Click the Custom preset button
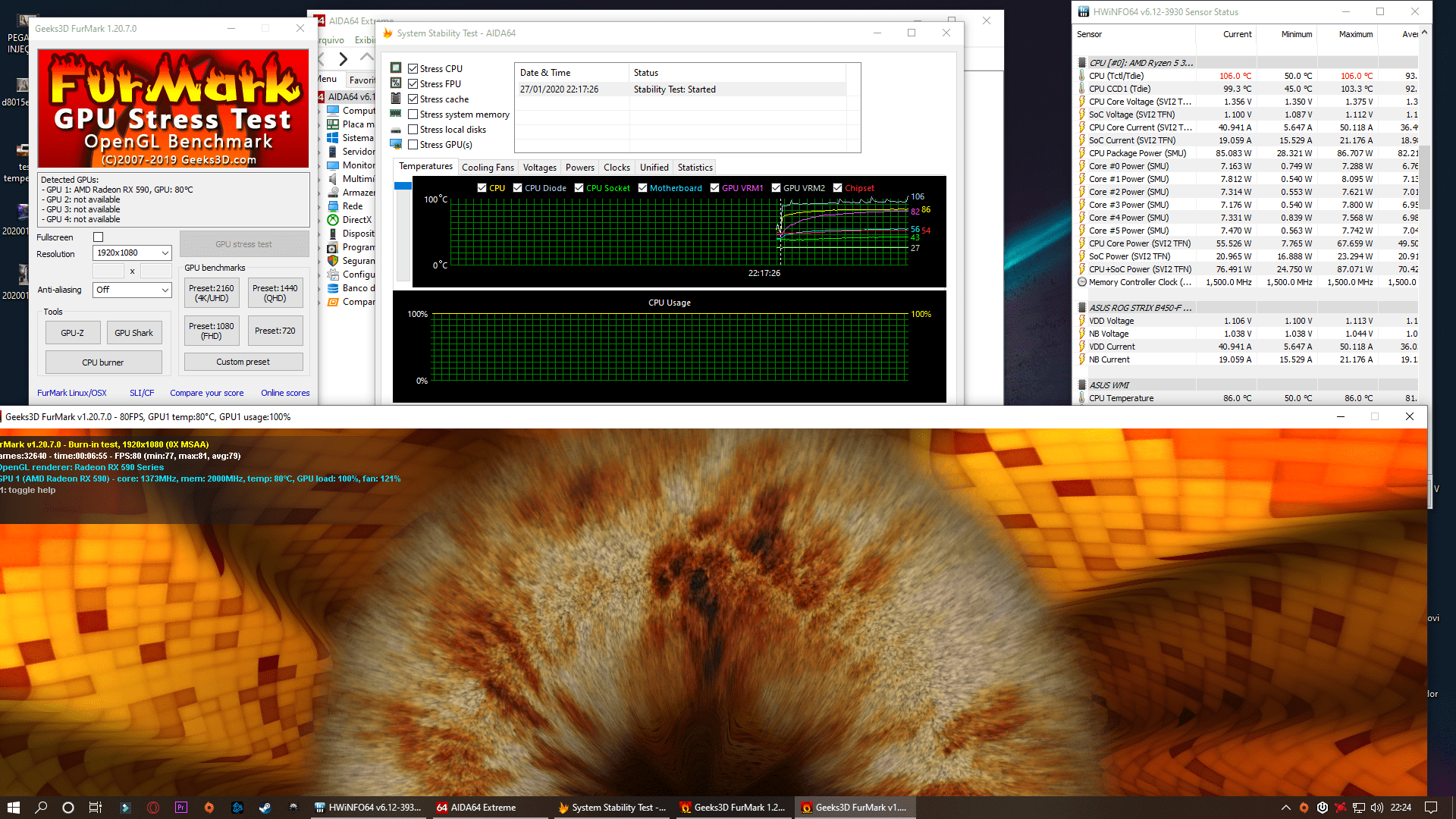The image size is (1456, 819). pyautogui.click(x=243, y=362)
